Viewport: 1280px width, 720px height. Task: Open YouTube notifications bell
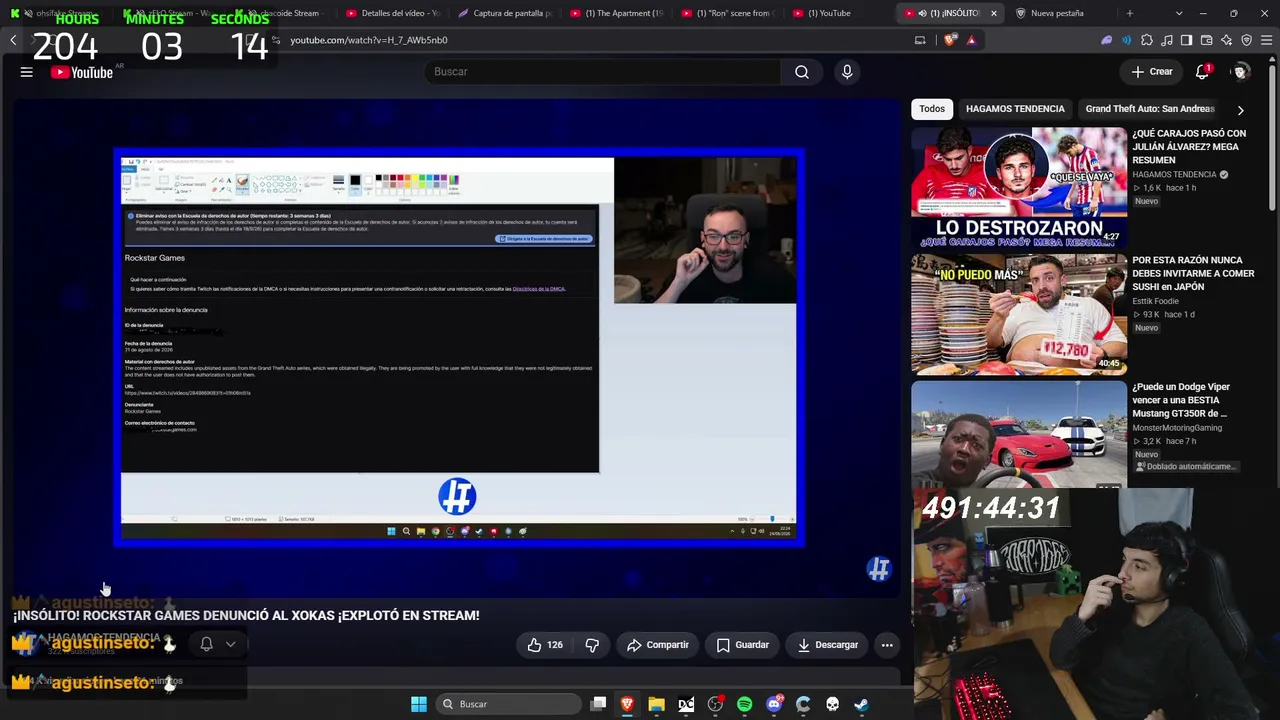point(1203,72)
